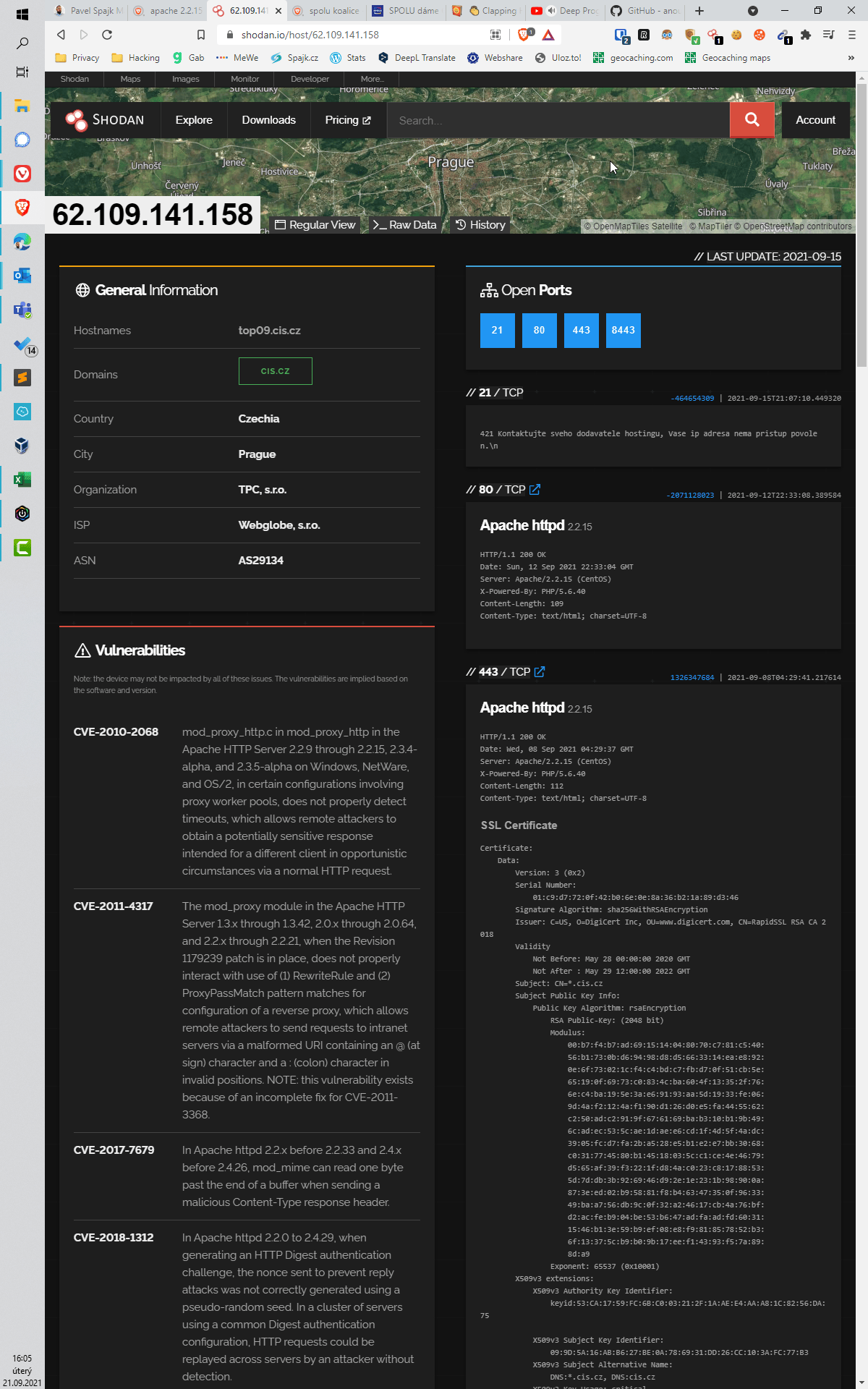Viewport: 868px width, 1389px height.
Task: Click hash link -464654309 for port 21
Action: pos(692,399)
